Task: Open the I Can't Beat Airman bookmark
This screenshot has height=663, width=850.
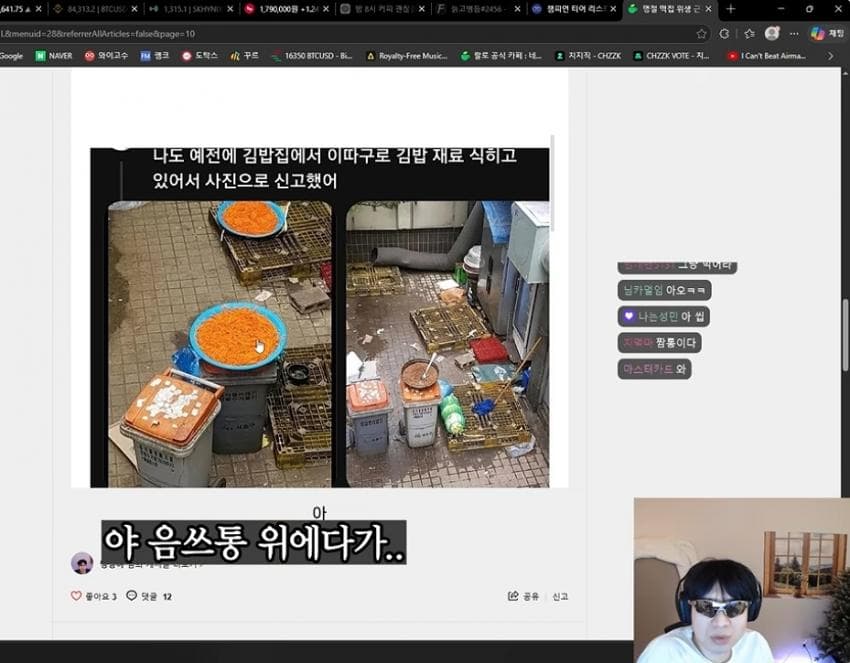Action: pos(767,56)
